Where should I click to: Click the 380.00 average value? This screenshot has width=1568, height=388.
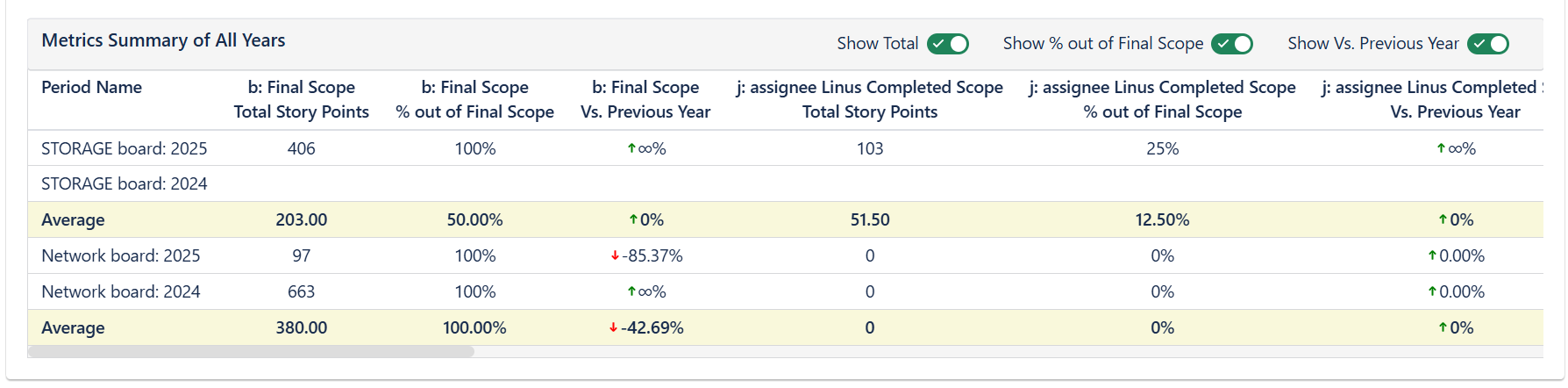301,327
